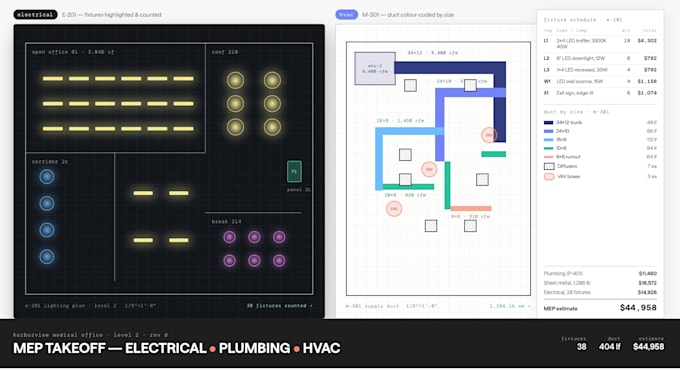Screen dimensions: 680x370
Task: Select the X1 Exit sign row
Action: tap(600, 93)
